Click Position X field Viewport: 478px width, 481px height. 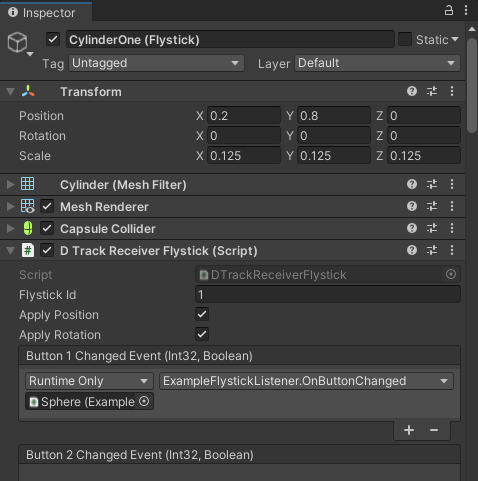coord(244,116)
